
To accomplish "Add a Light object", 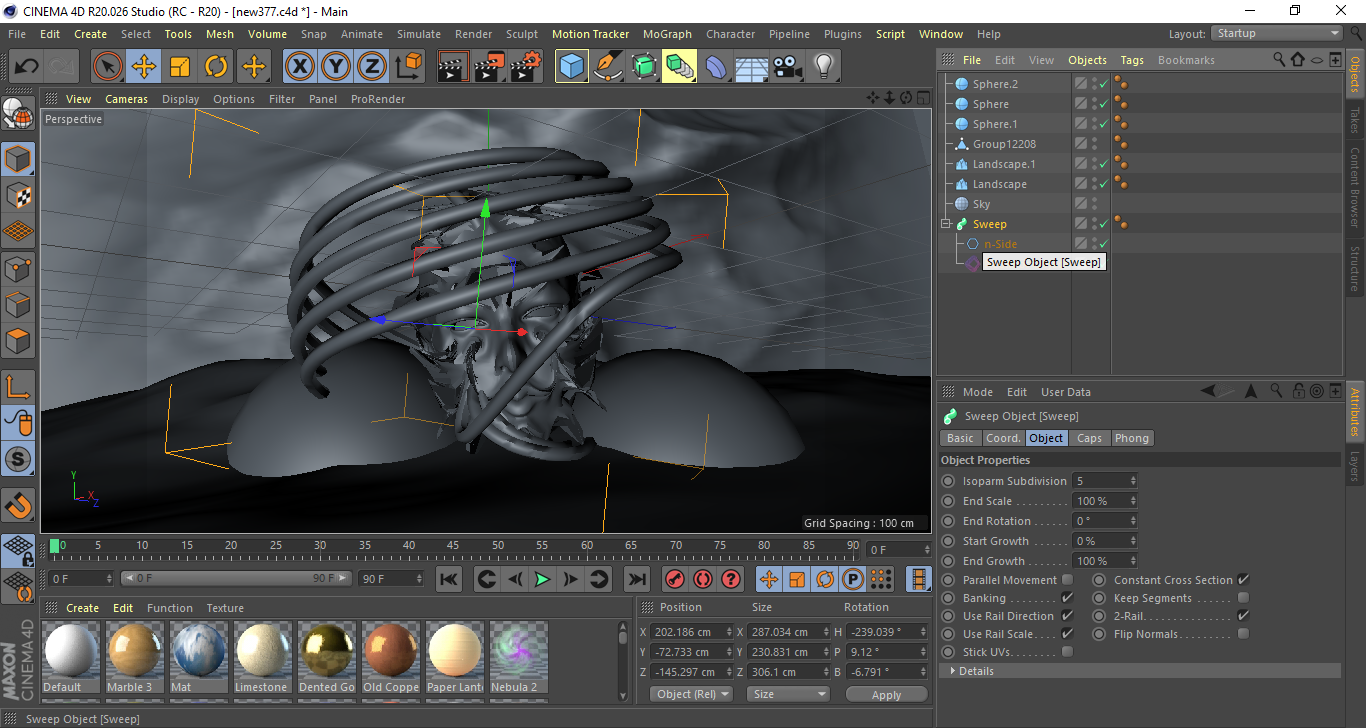I will [824, 67].
